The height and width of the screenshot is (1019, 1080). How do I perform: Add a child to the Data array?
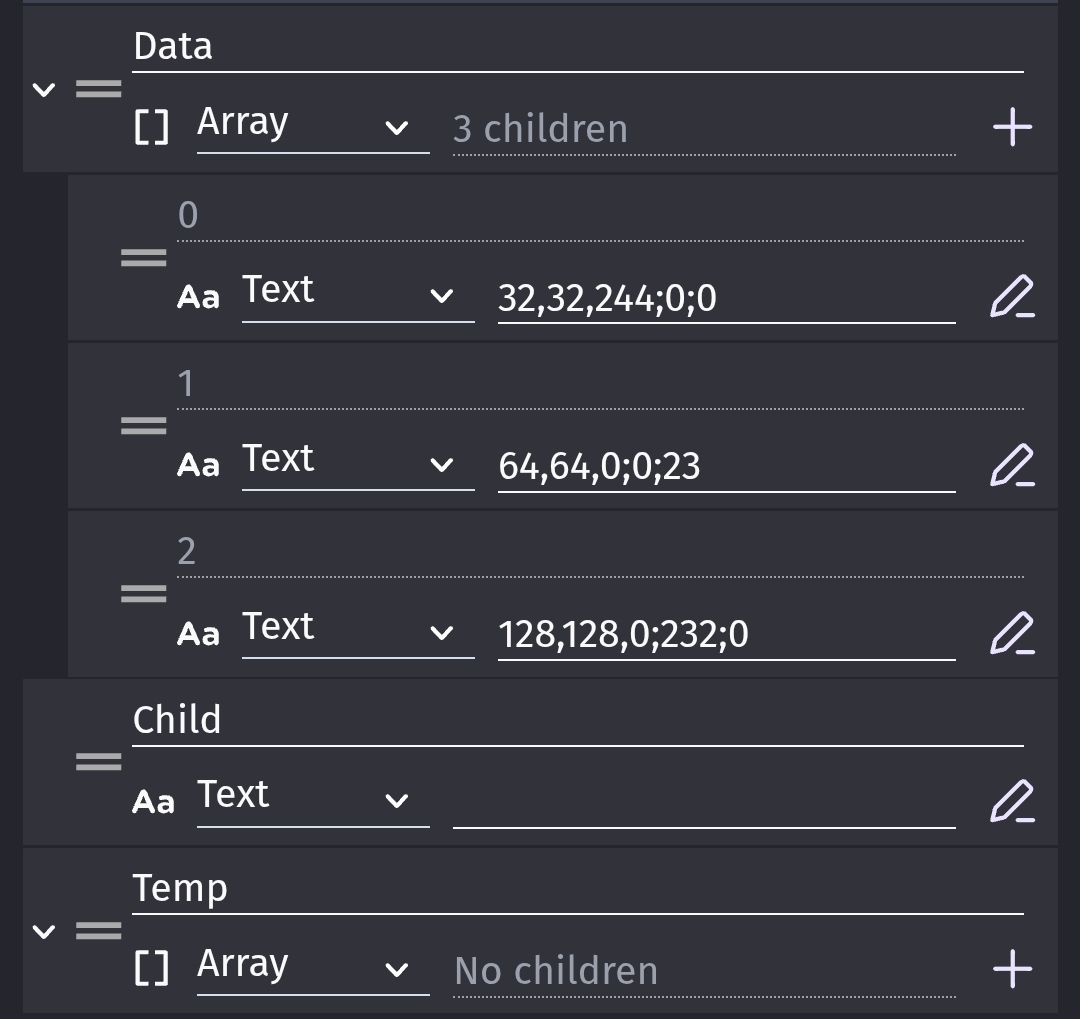click(x=1012, y=127)
